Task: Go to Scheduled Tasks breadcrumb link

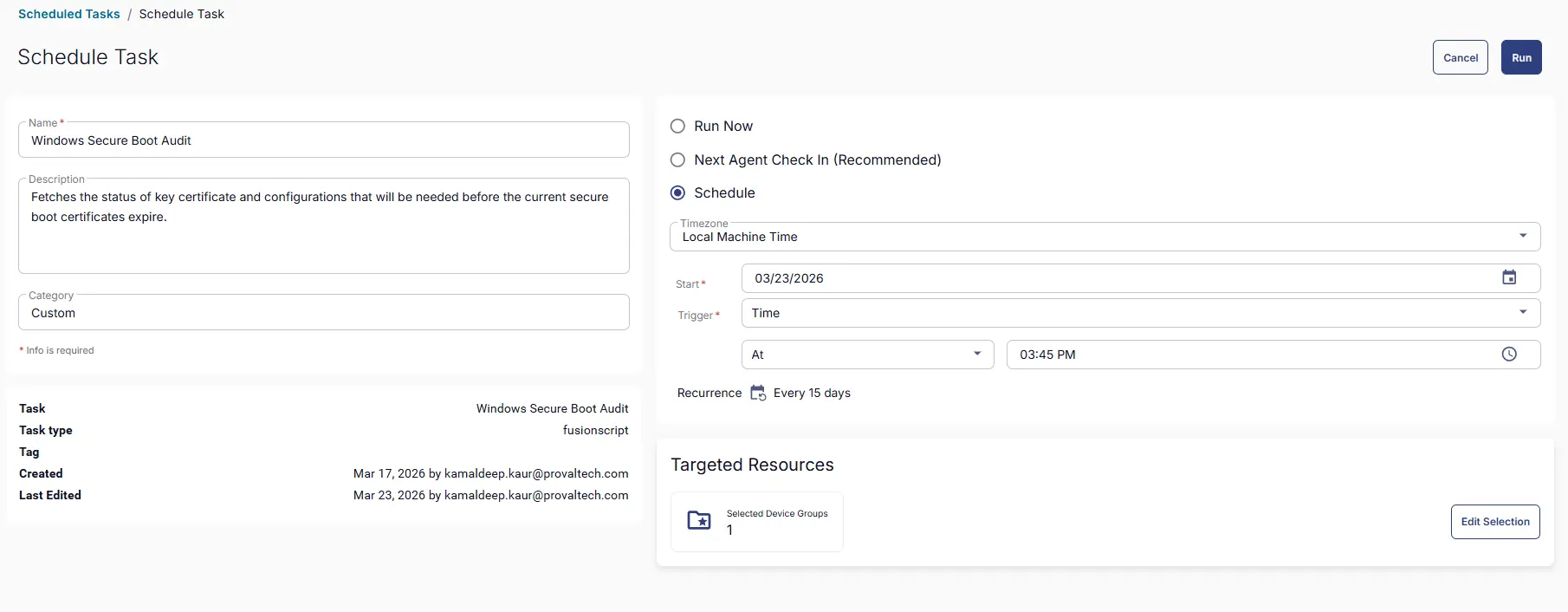Action: (69, 14)
